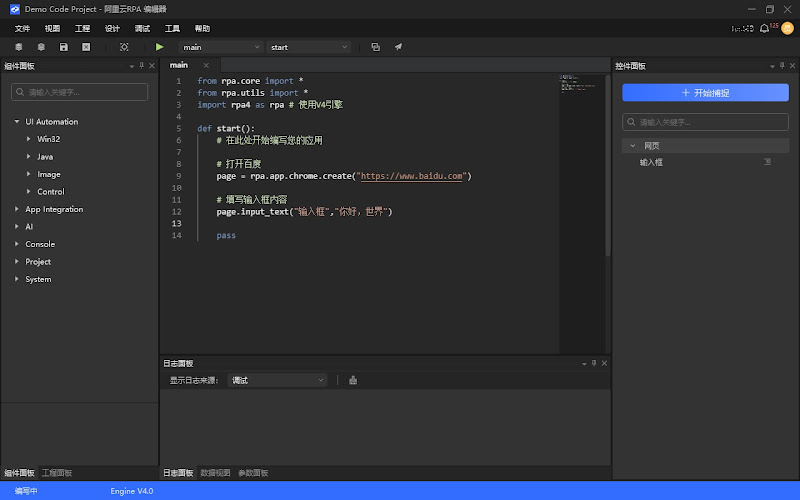Open the 调试 log source dropdown
Screen dimensions: 800x500
pos(277,380)
